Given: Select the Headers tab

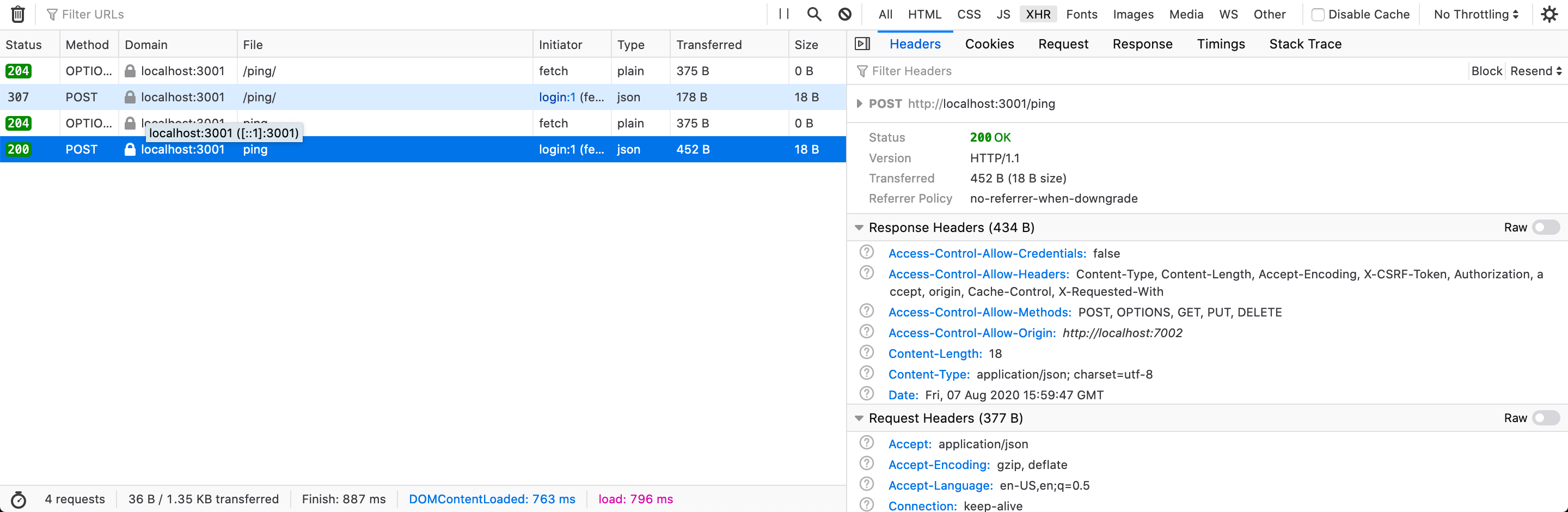Looking at the screenshot, I should [914, 44].
